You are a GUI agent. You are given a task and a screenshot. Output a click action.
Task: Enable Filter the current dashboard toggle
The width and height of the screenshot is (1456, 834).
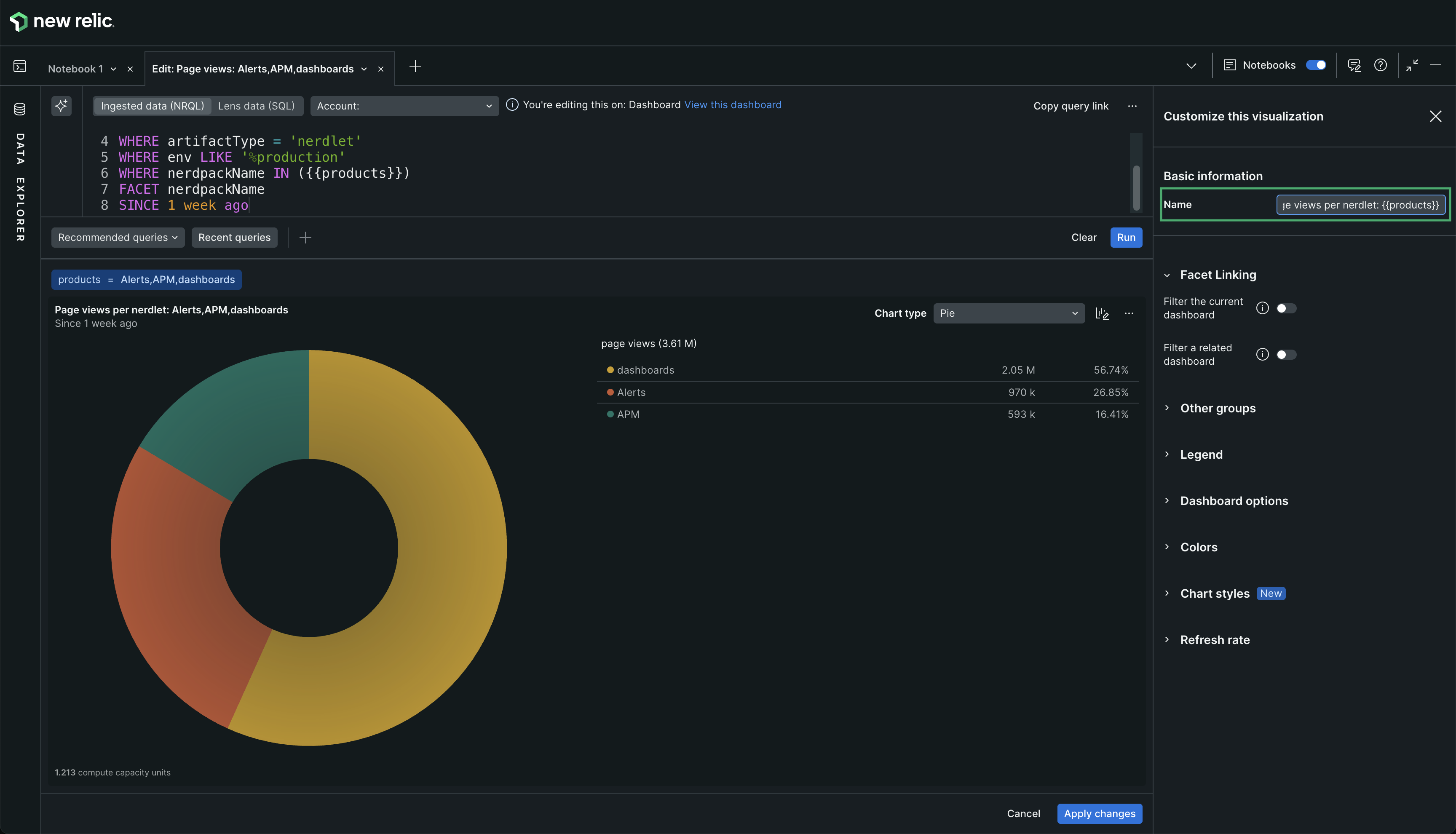[1286, 308]
